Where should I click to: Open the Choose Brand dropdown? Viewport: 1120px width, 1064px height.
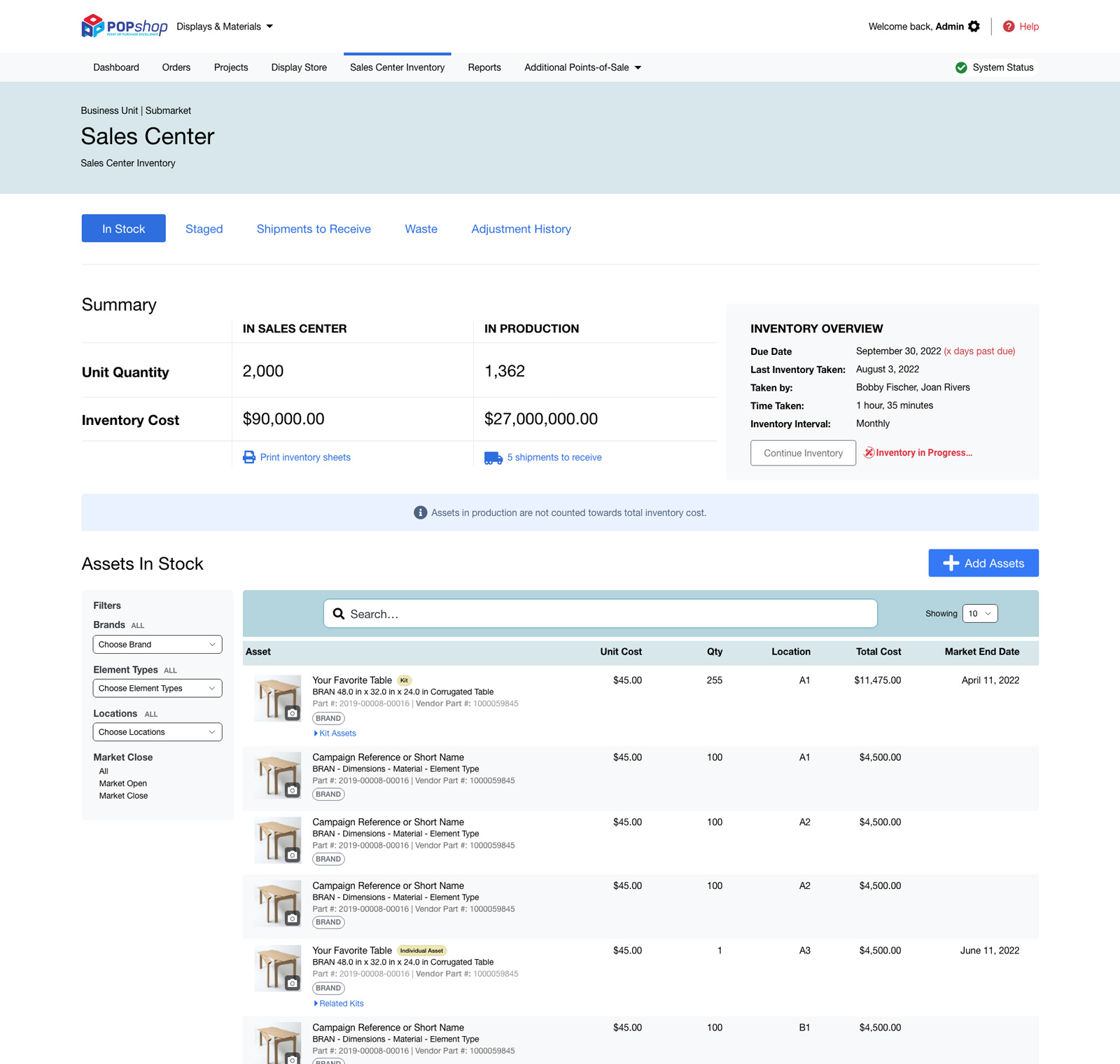pyautogui.click(x=157, y=645)
